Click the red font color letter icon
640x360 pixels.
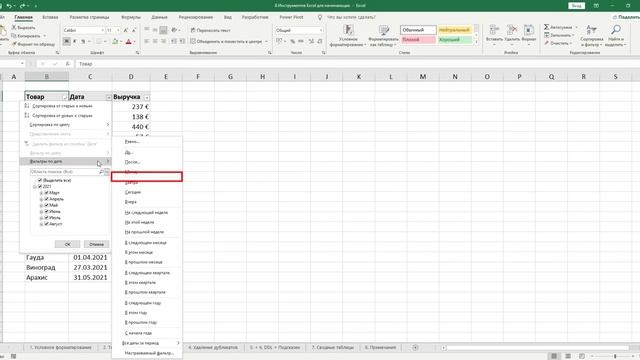tap(129, 41)
